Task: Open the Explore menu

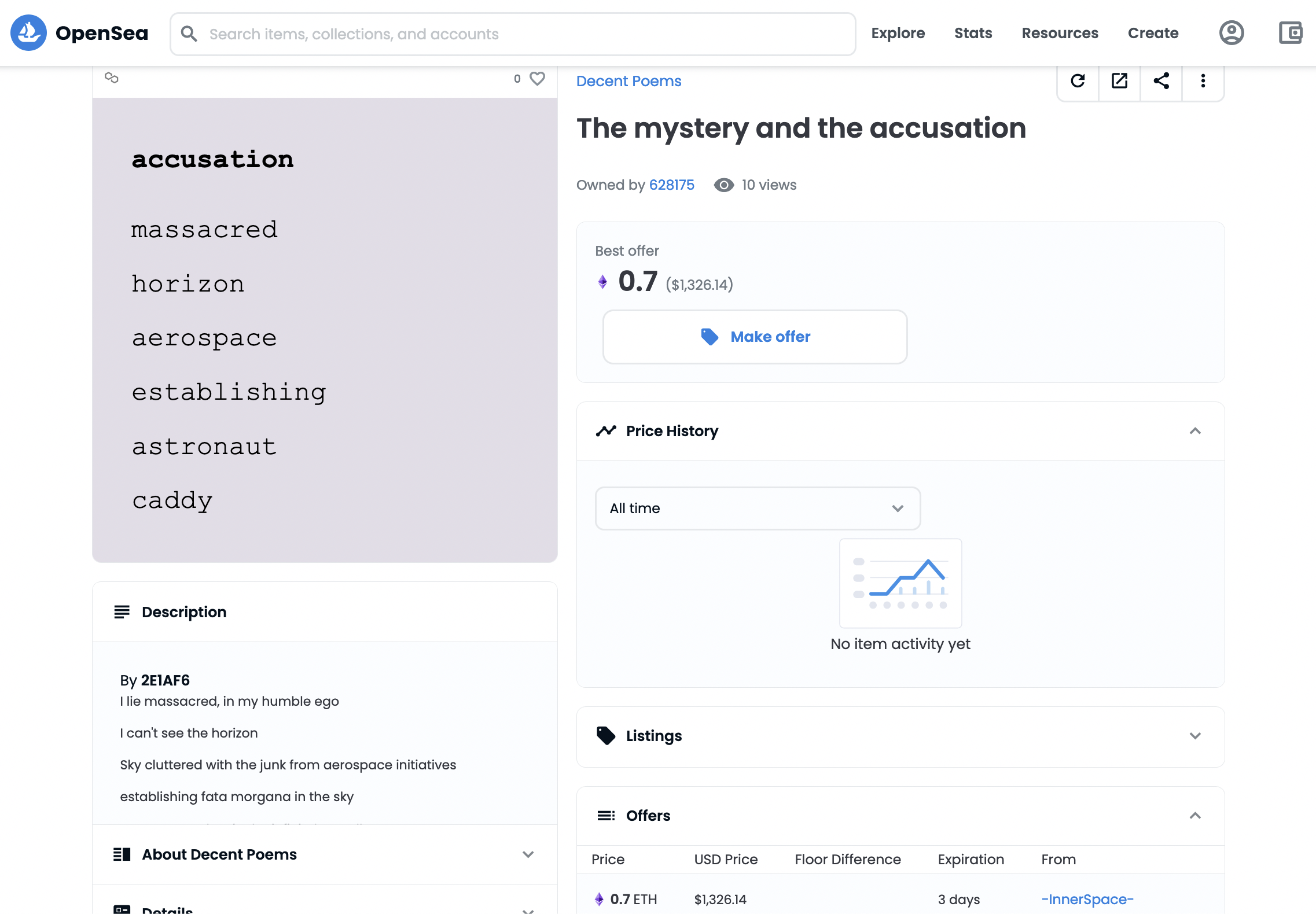Action: point(898,33)
